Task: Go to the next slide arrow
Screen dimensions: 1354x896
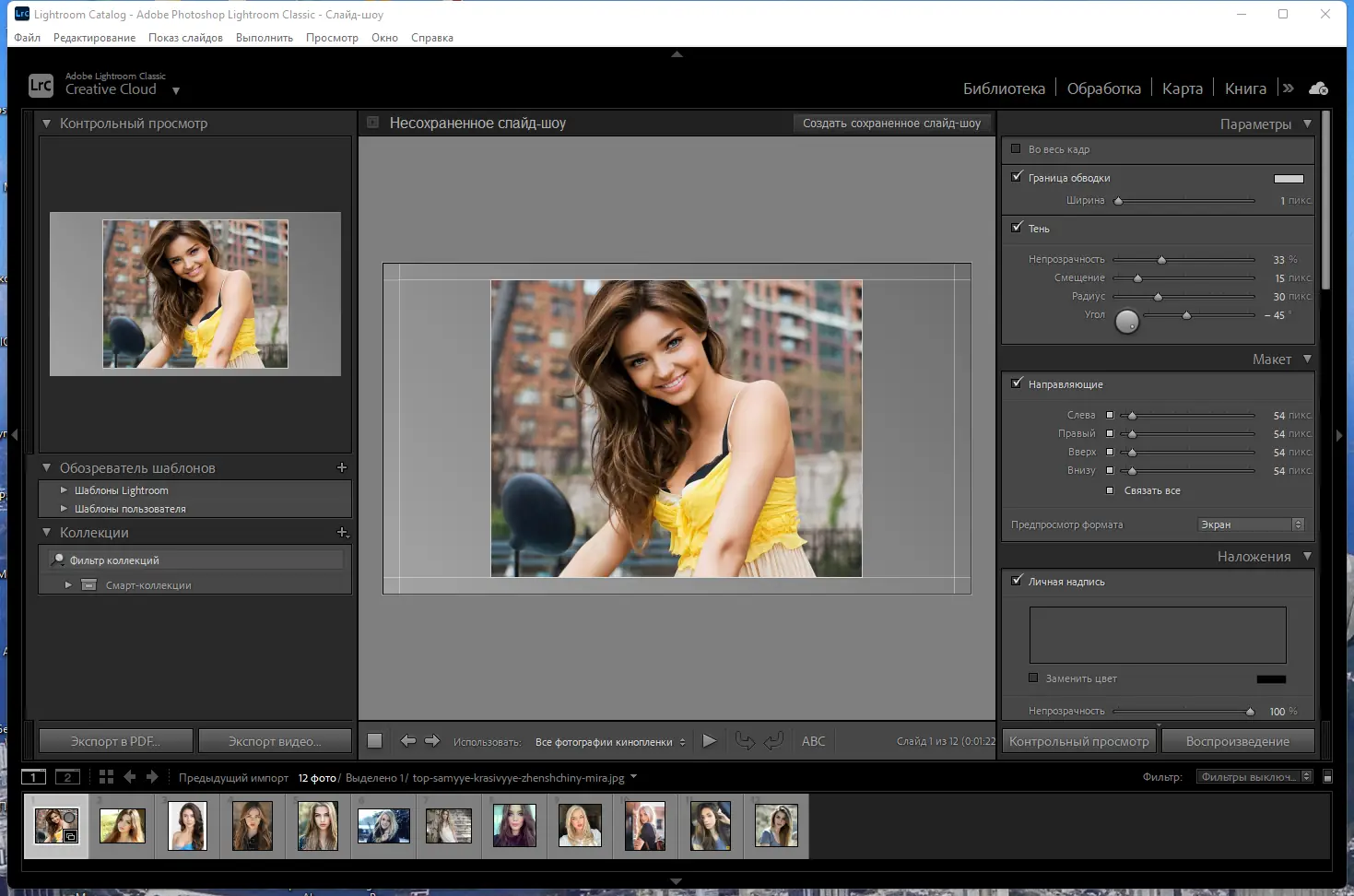Action: (x=432, y=741)
